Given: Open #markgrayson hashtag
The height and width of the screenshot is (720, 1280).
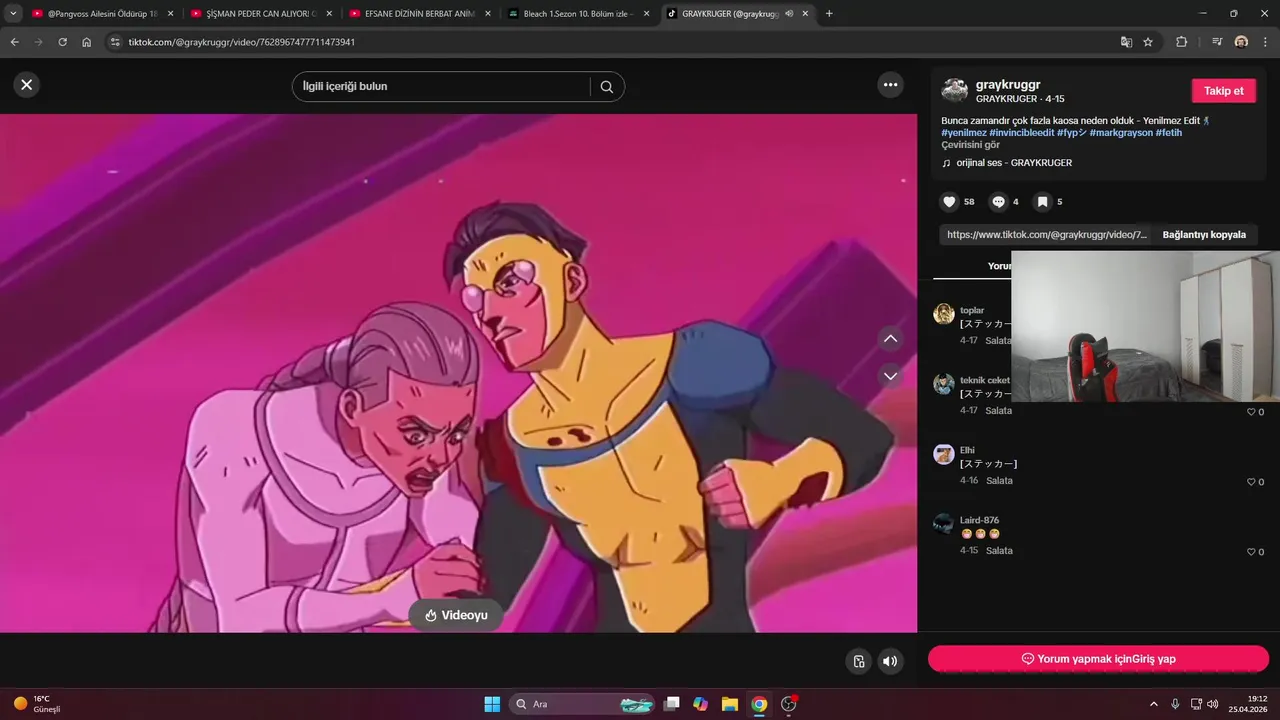Looking at the screenshot, I should 1121,132.
